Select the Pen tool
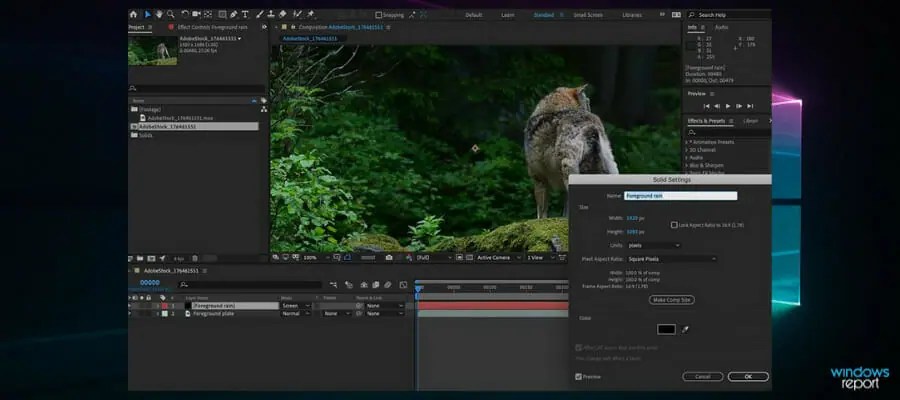The height and width of the screenshot is (400, 900). click(x=233, y=15)
